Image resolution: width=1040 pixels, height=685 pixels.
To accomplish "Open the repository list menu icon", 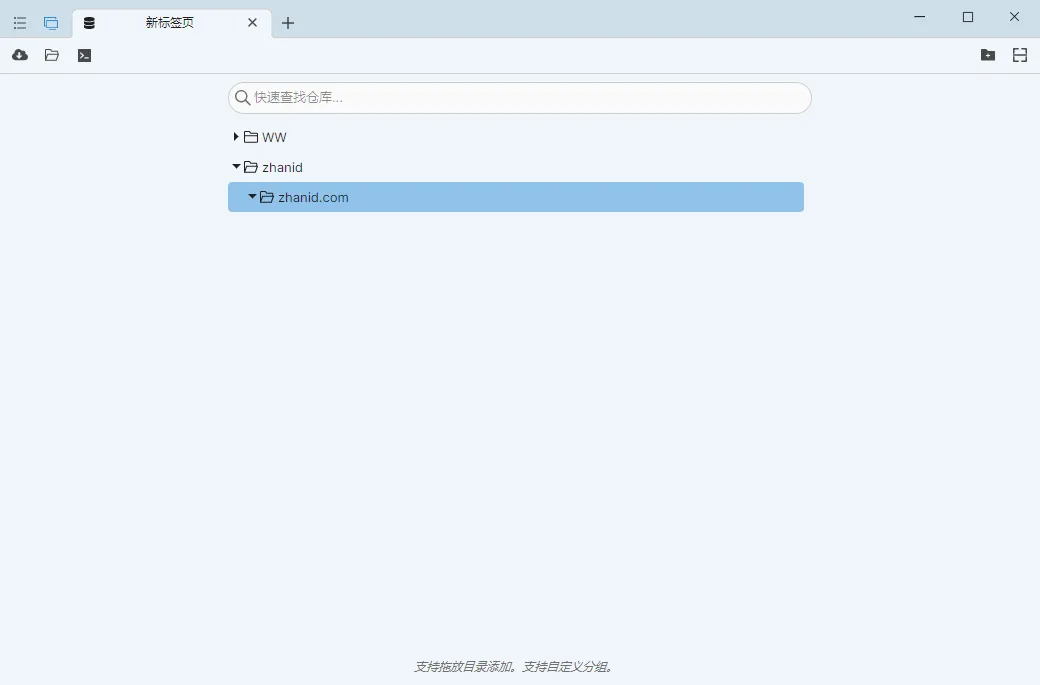I will [x=19, y=22].
